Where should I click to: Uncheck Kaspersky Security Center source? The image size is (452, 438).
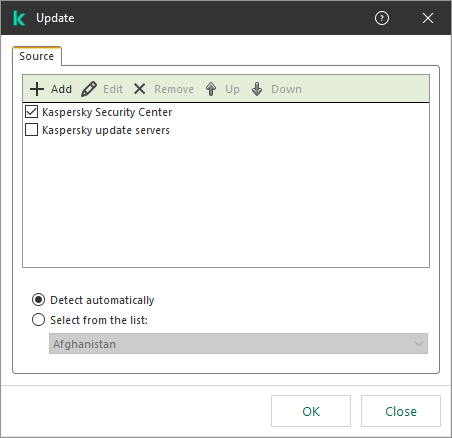tap(31, 112)
